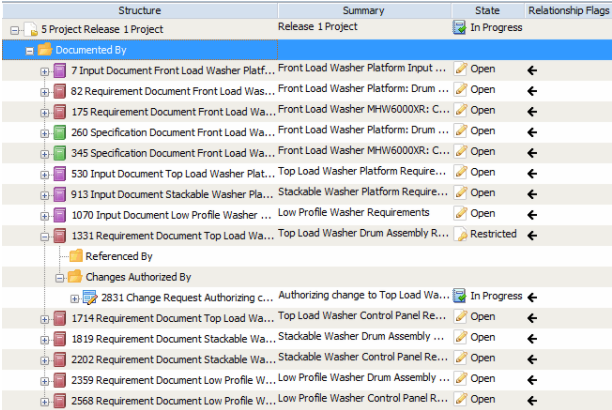Expand the 7 Input Document node
The height and width of the screenshot is (410, 612).
coord(44,72)
